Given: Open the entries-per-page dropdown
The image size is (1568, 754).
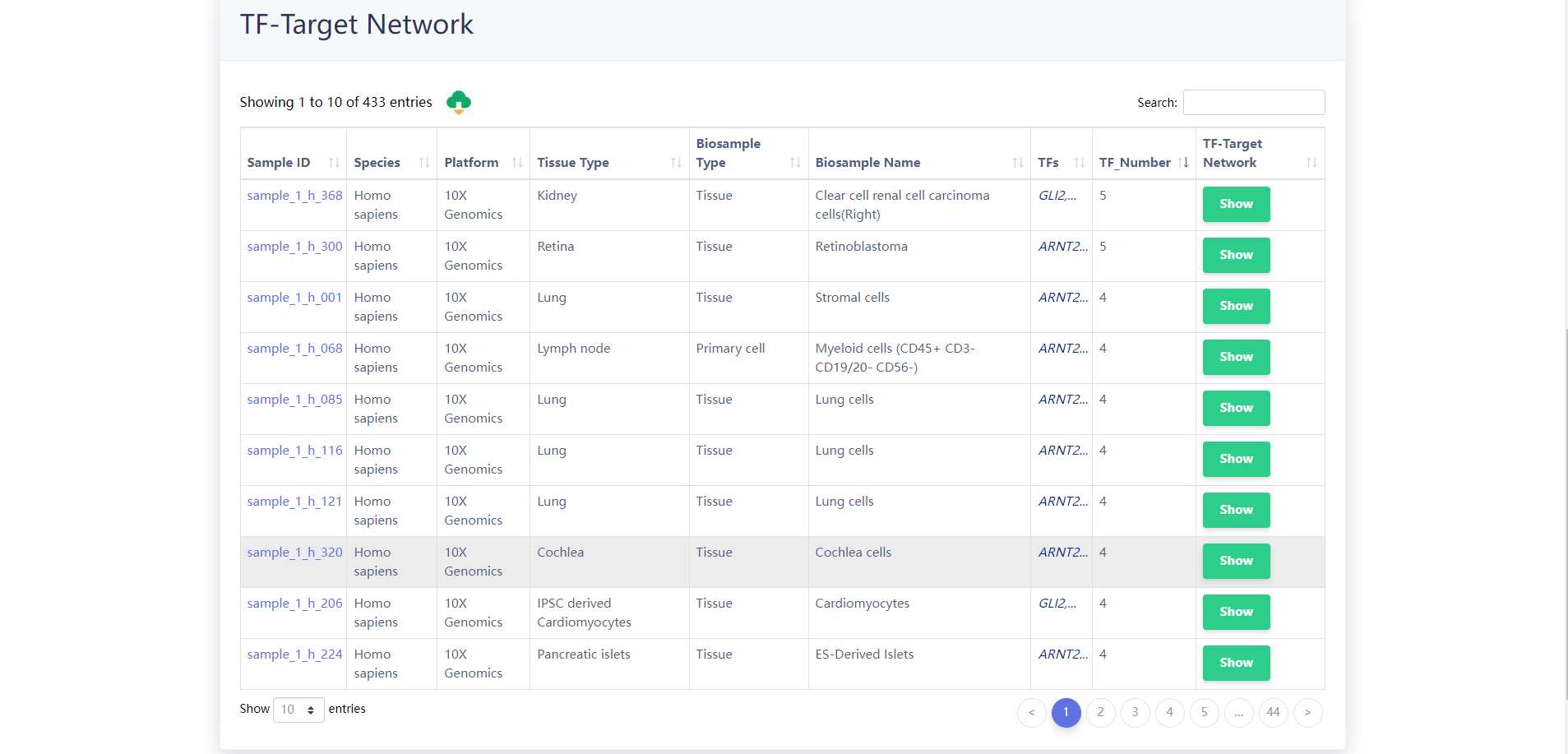Looking at the screenshot, I should [x=298, y=710].
